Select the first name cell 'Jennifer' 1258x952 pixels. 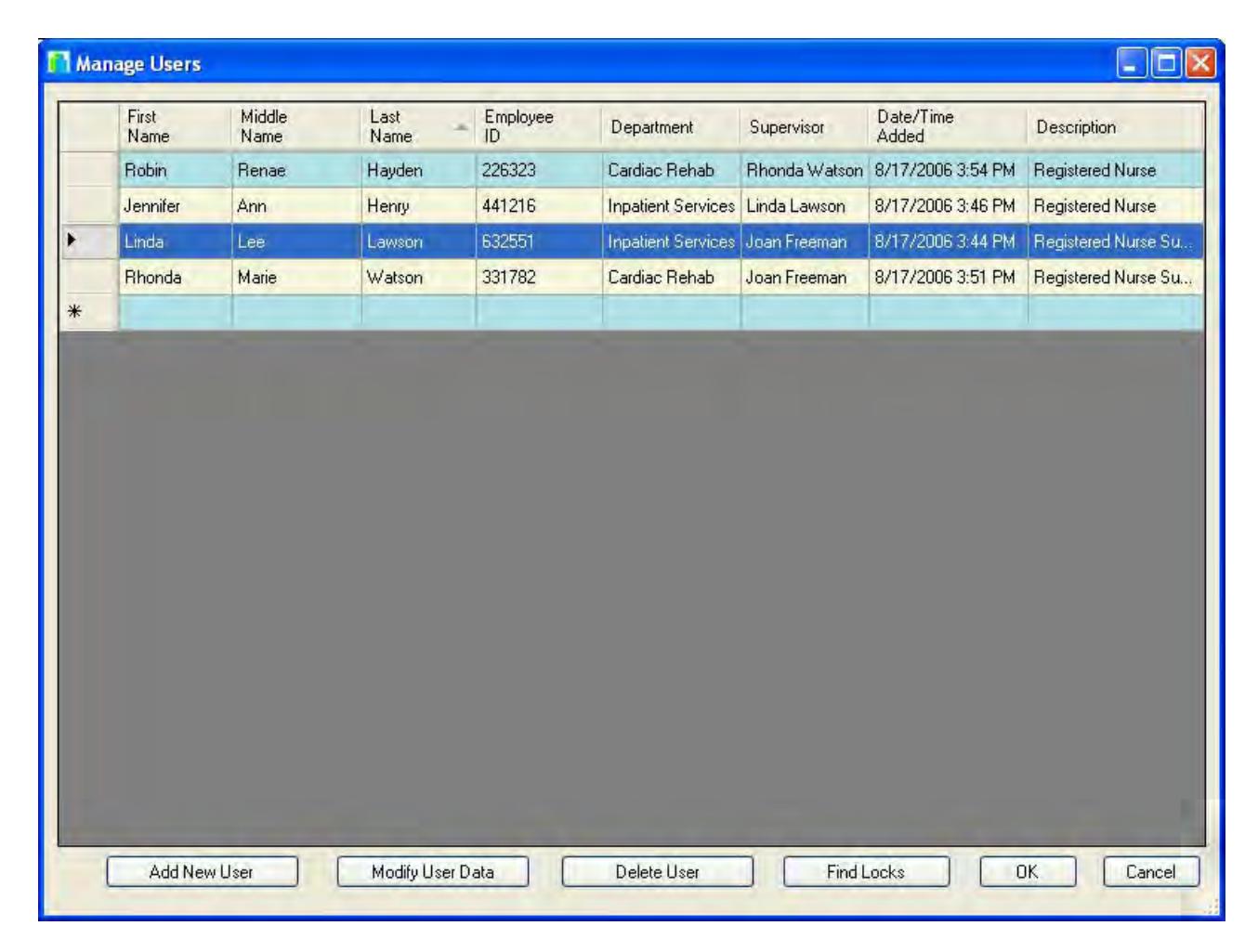[176, 206]
